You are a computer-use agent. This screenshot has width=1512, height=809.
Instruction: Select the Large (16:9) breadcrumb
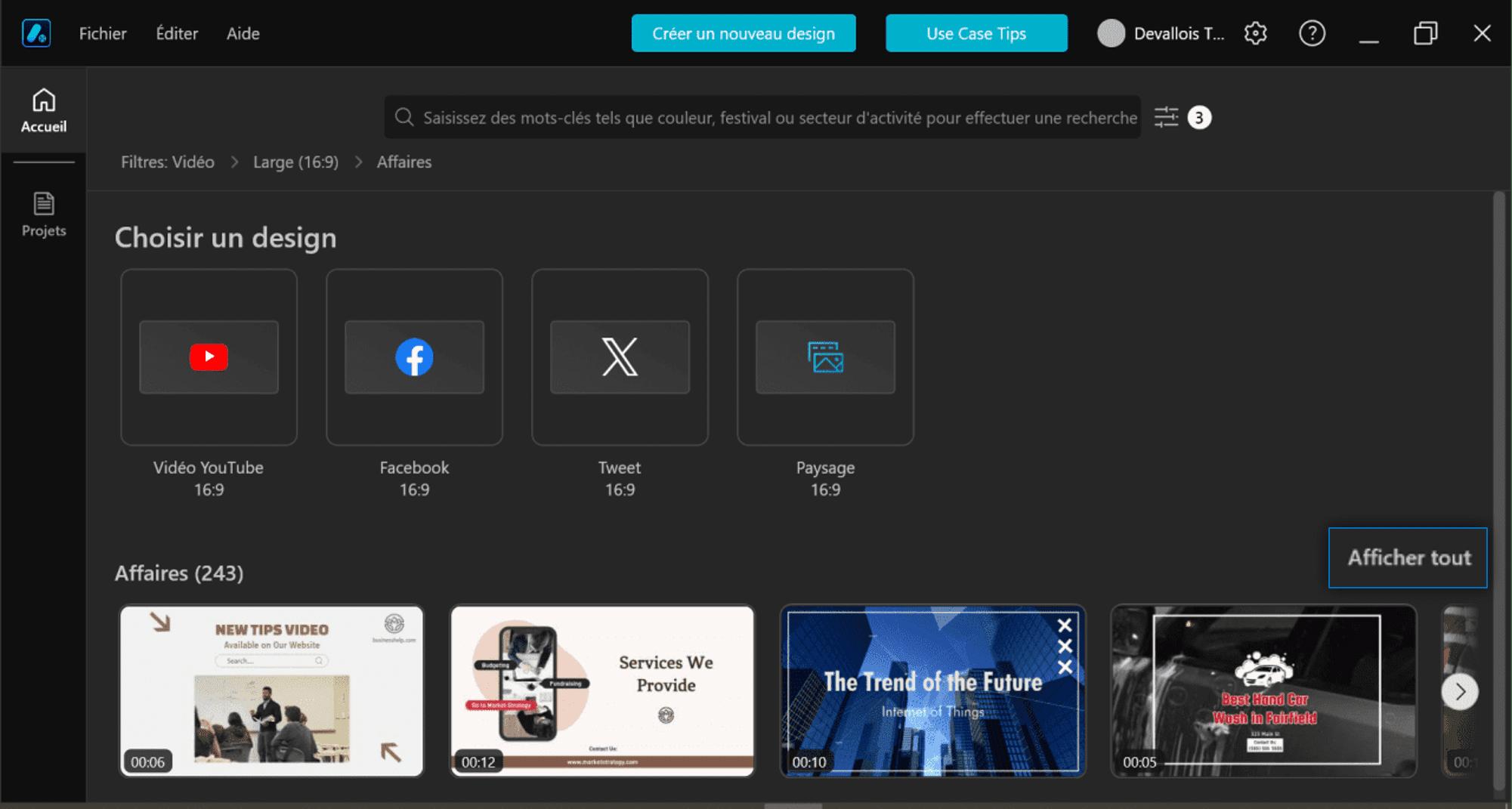tap(295, 162)
